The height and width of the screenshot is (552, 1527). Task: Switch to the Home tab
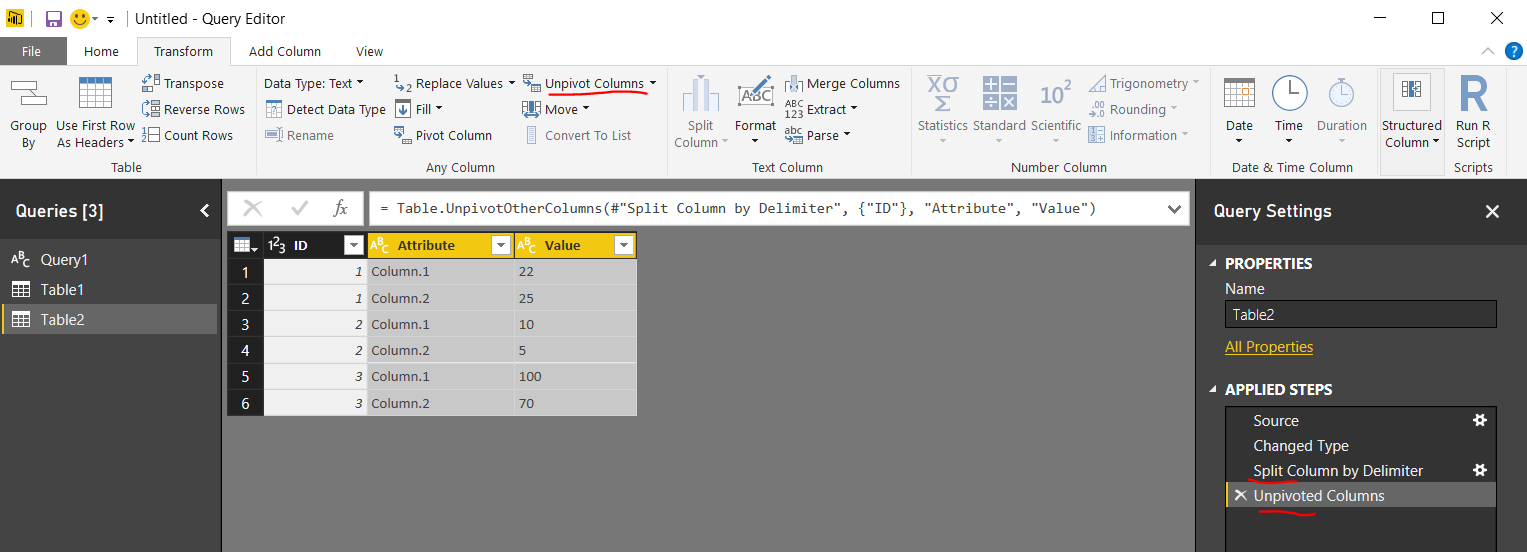(101, 51)
